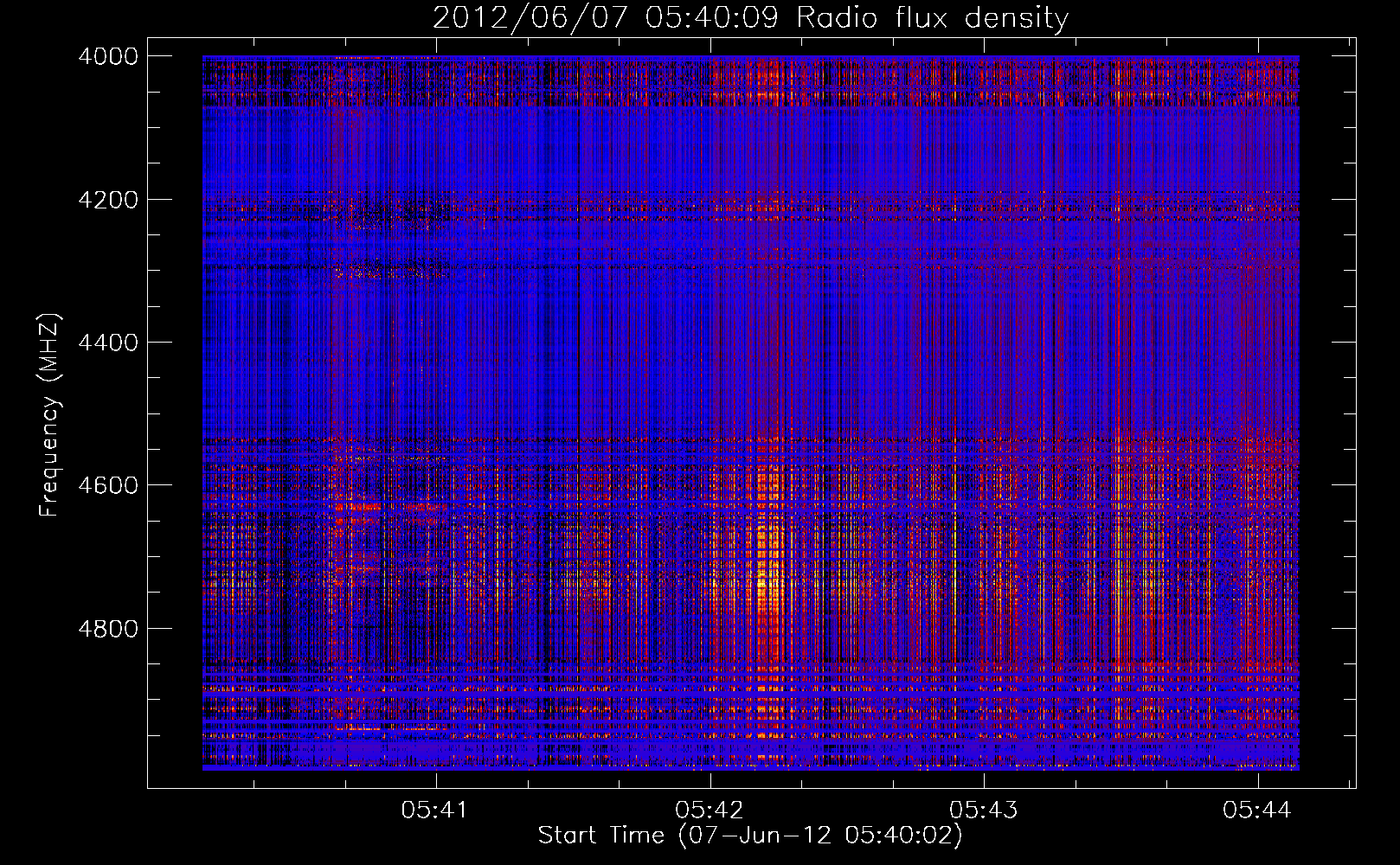1400x865 pixels.
Task: Click the plot title "2012/06/07 05:40:09 Radio flux density"
Action: point(750,17)
